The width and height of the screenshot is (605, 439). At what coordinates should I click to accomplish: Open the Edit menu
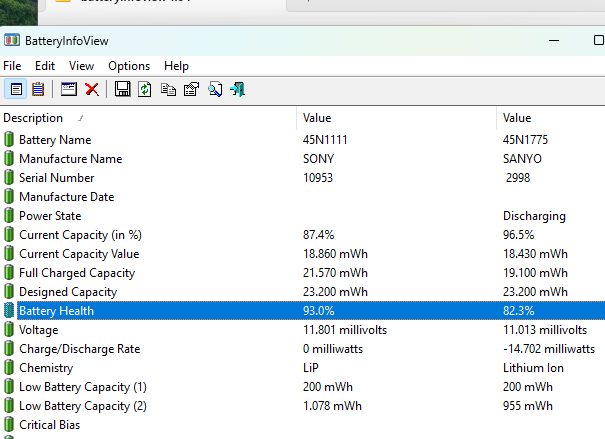tap(45, 66)
